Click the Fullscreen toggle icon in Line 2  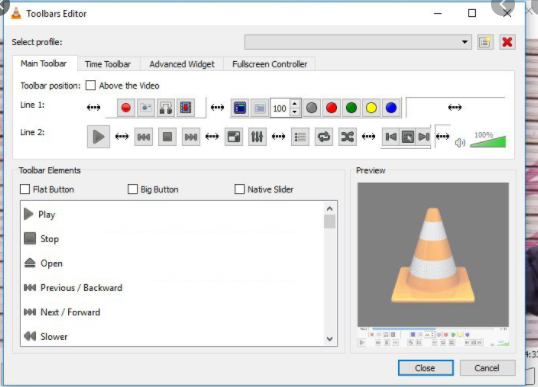point(234,137)
